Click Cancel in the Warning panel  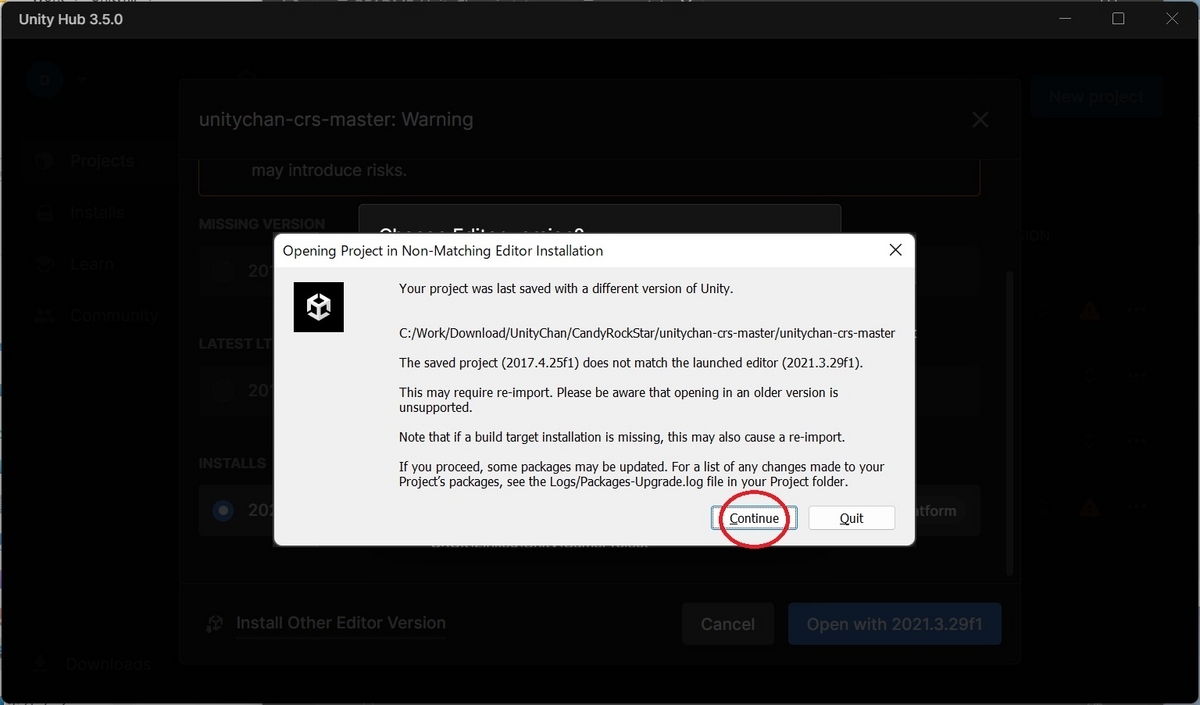pyautogui.click(x=728, y=624)
